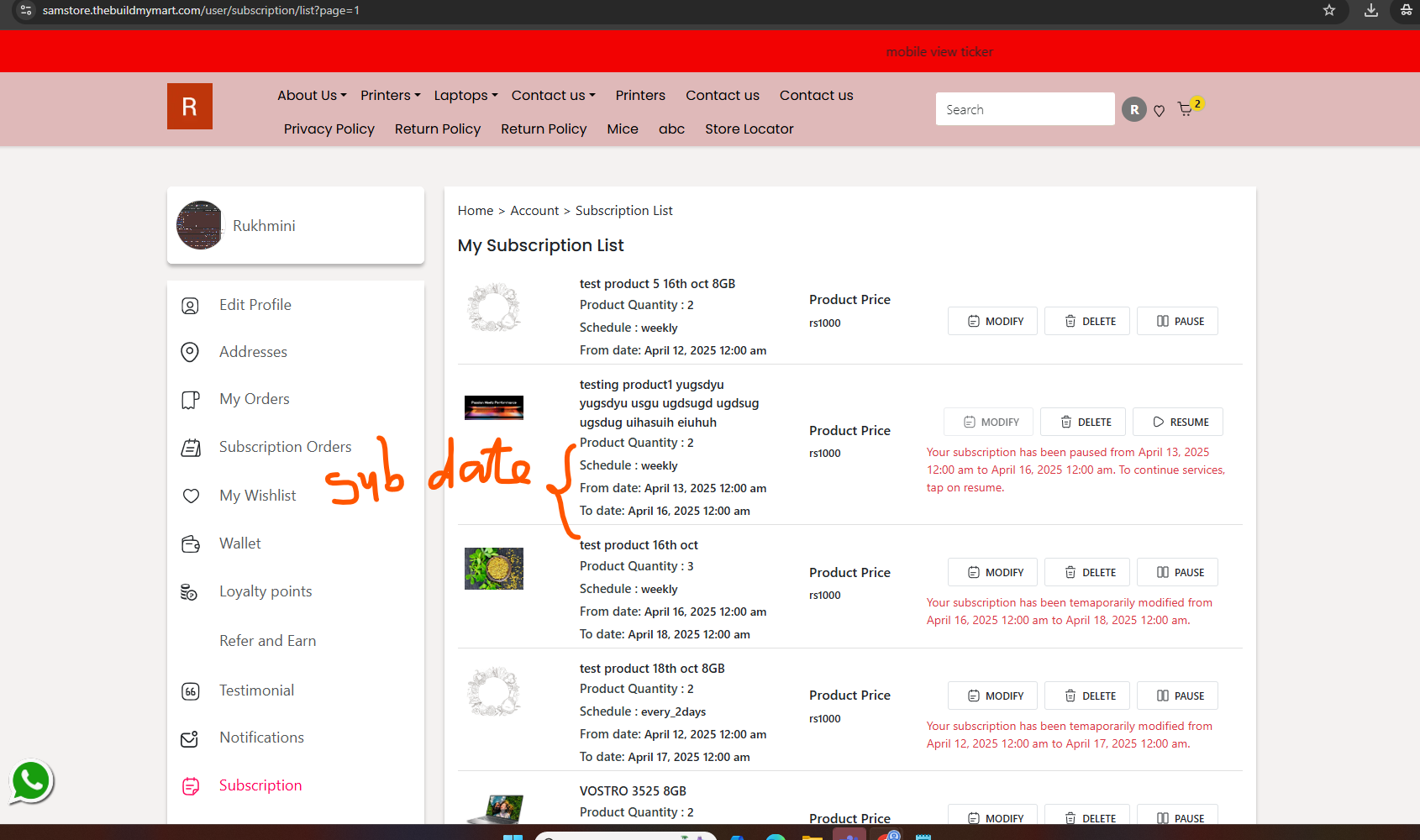Screen dimensions: 1420x840
Task: Click 'Subscription List' in the breadcrumb
Action: click(x=624, y=211)
